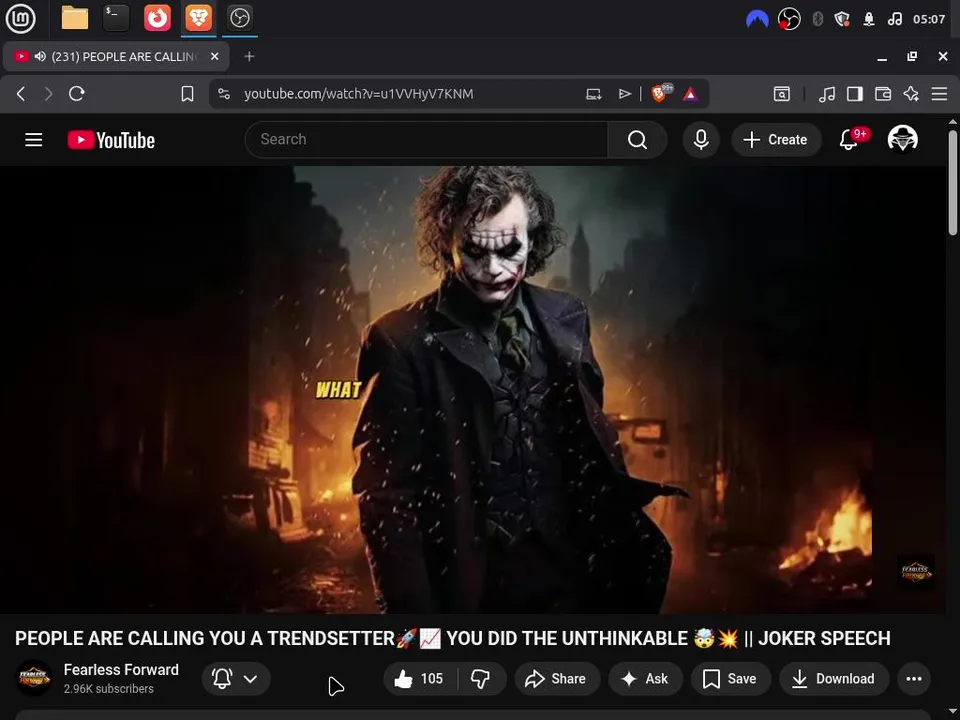The height and width of the screenshot is (720, 960).
Task: Close the YouTube browser tab
Action: click(214, 56)
